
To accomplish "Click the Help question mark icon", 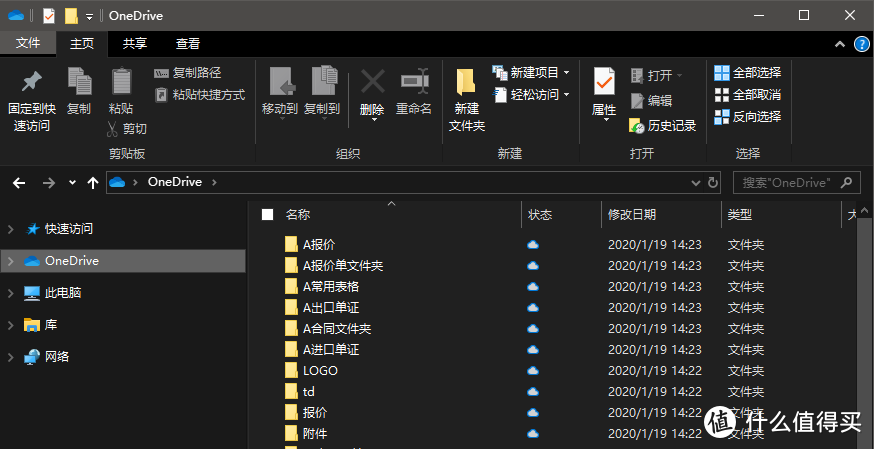I will click(862, 44).
